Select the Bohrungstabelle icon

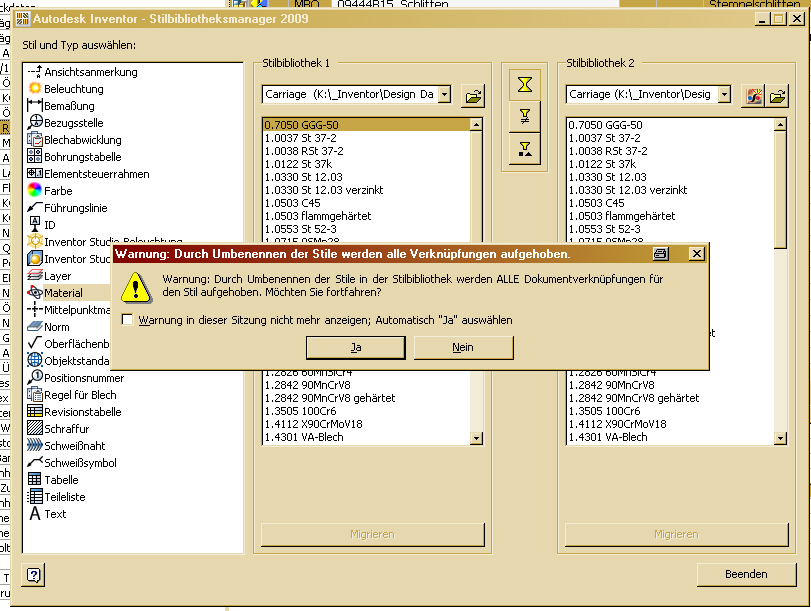click(35, 156)
